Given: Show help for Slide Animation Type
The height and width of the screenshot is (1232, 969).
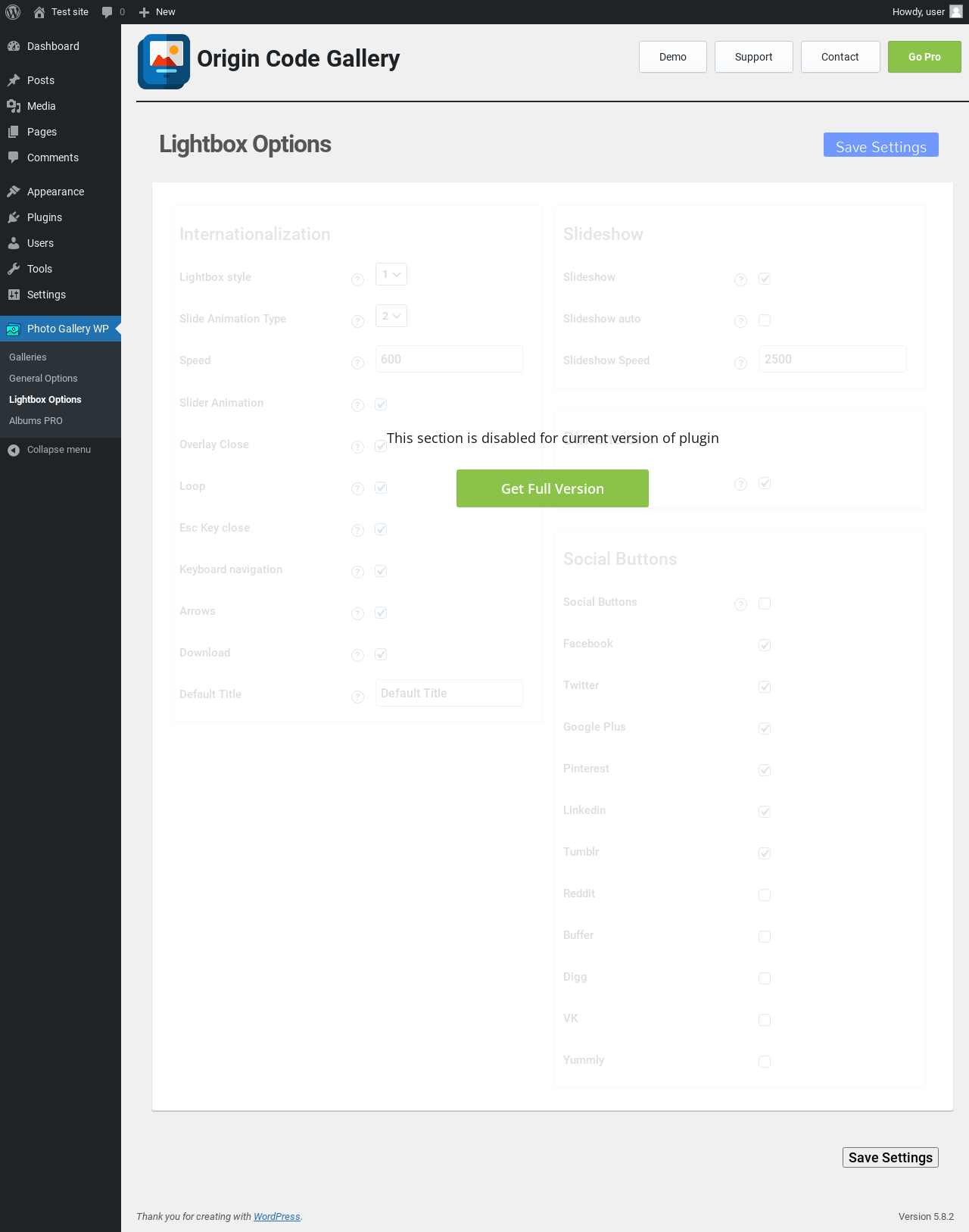Looking at the screenshot, I should tap(358, 322).
